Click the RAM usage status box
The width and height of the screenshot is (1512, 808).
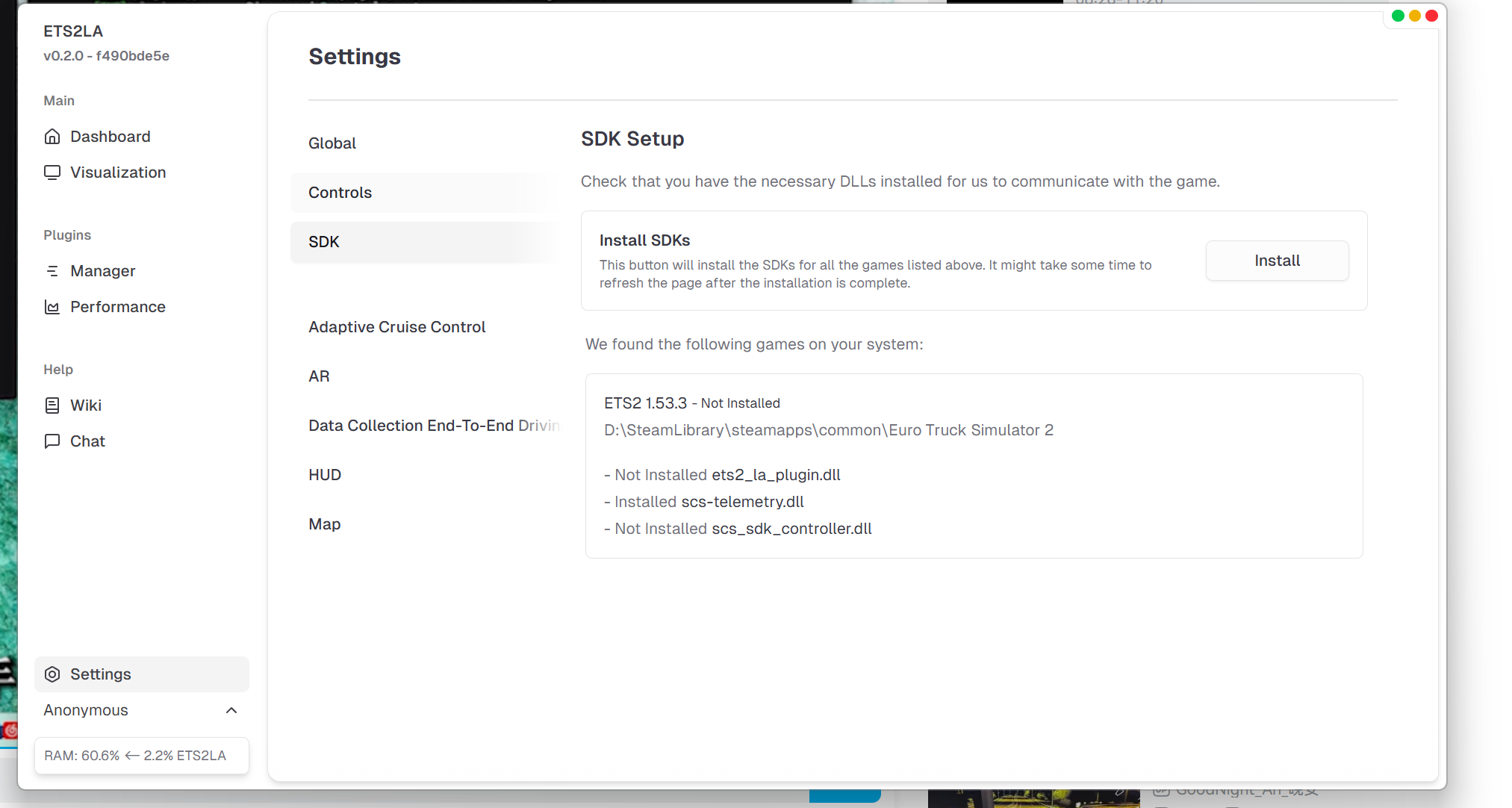(x=141, y=756)
